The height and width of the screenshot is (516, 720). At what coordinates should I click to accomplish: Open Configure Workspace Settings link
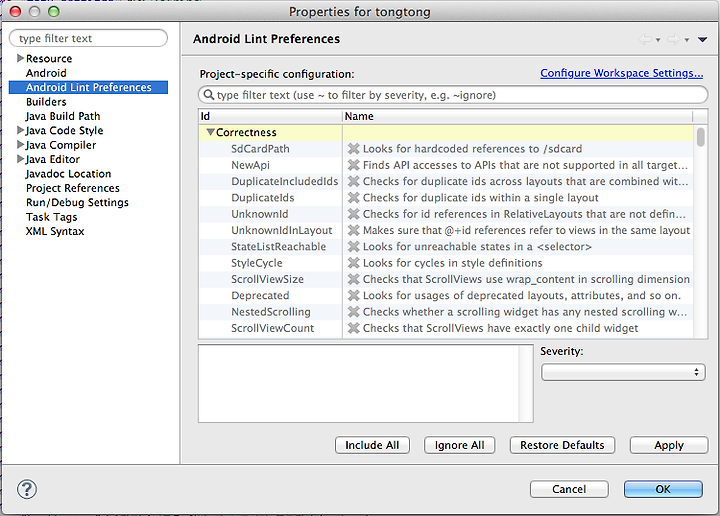[x=621, y=73]
